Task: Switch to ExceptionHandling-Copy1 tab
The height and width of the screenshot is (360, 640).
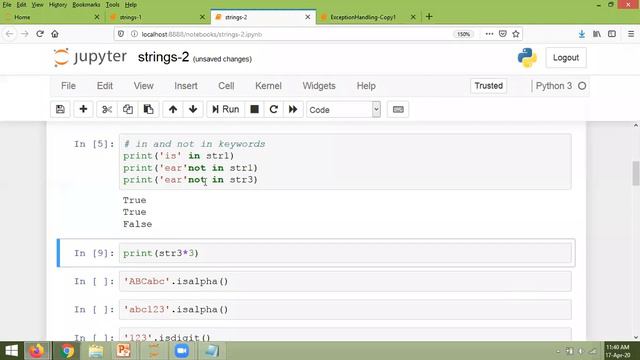Action: point(368,17)
